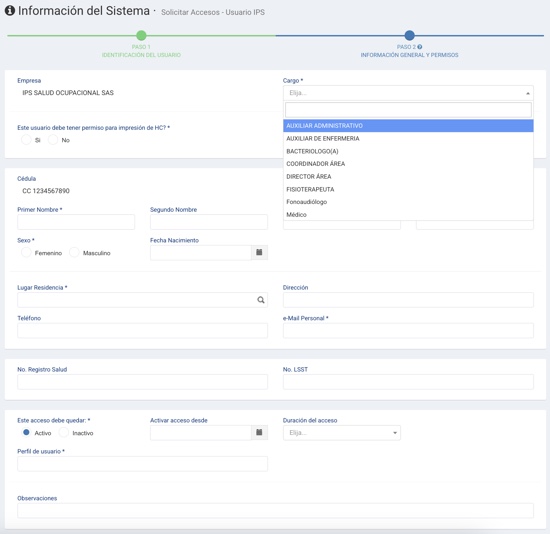Pick DIRECTOR ÁREA from Cargo list
The height and width of the screenshot is (534, 550).
(408, 176)
